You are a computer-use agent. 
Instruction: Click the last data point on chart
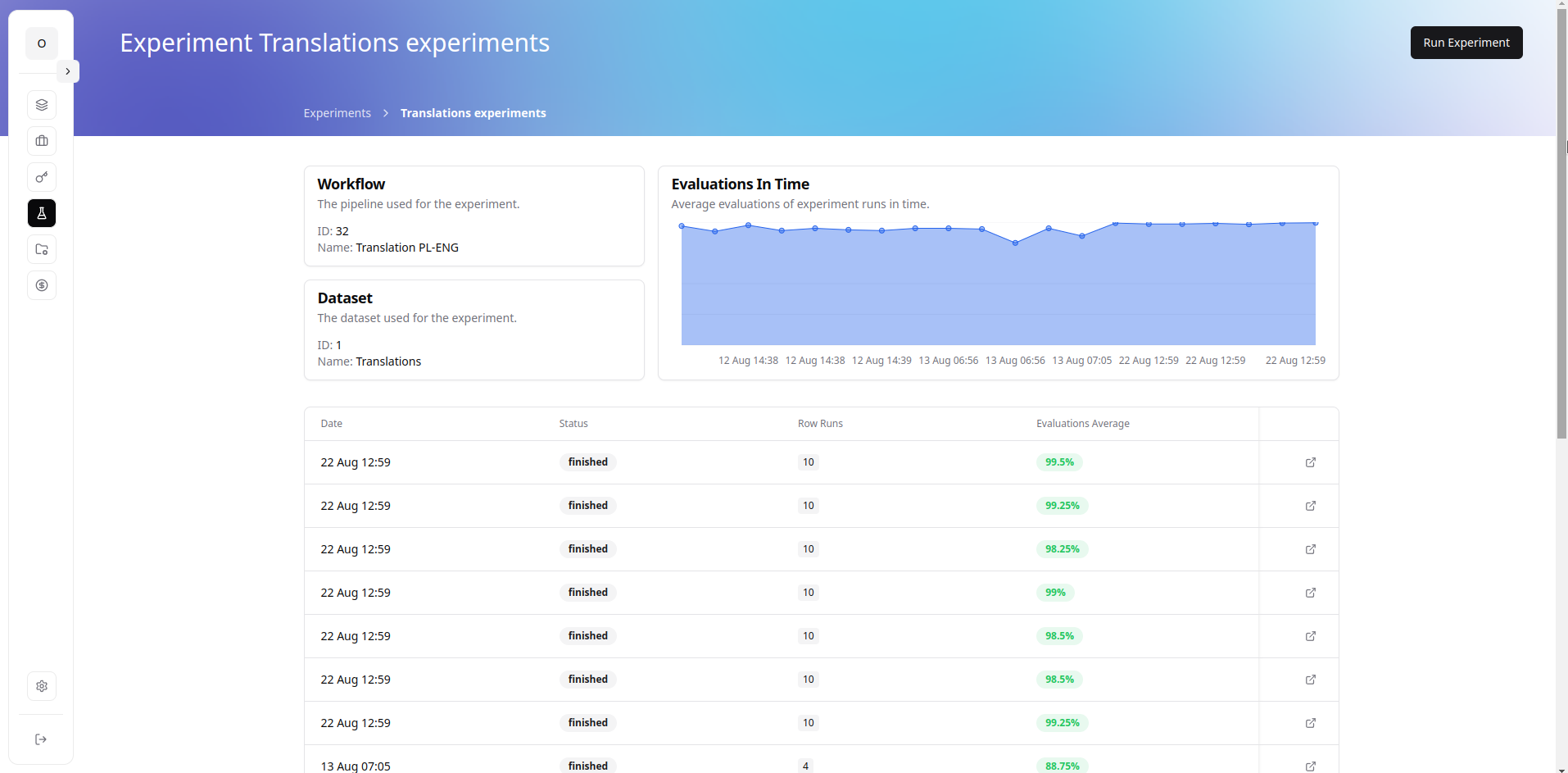point(1316,223)
